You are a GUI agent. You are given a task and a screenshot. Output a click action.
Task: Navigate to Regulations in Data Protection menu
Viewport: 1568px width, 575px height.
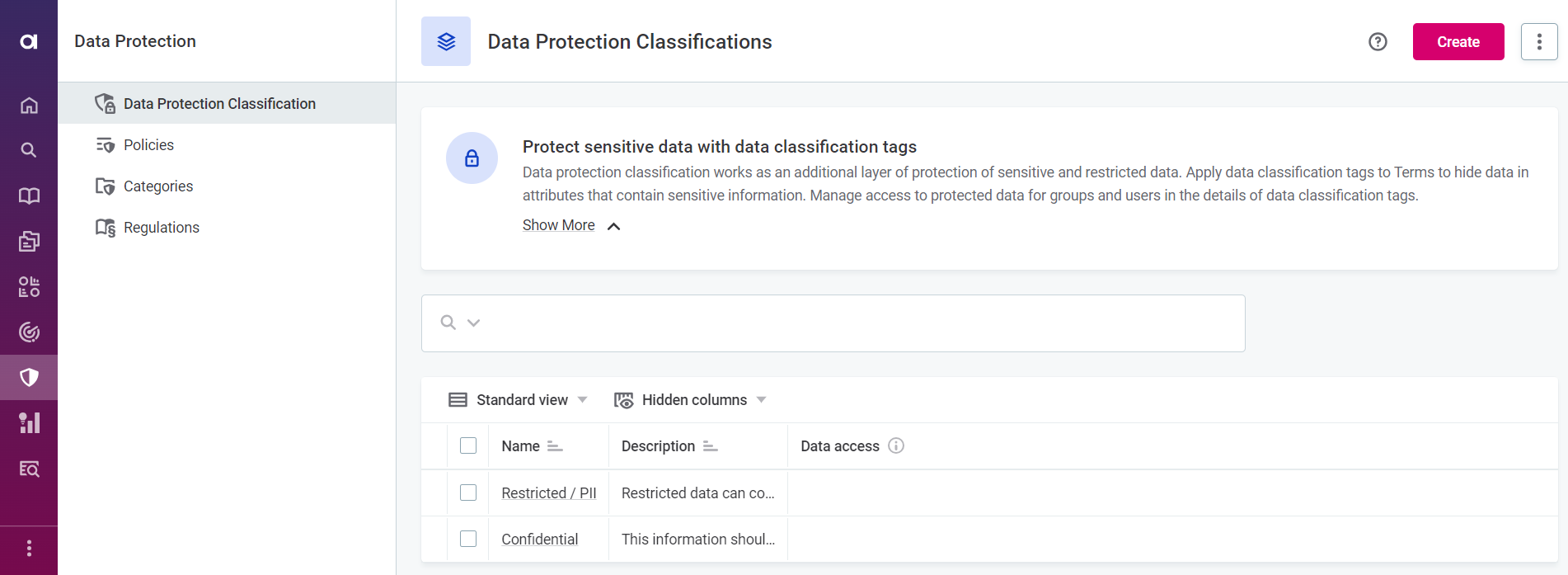(x=161, y=227)
